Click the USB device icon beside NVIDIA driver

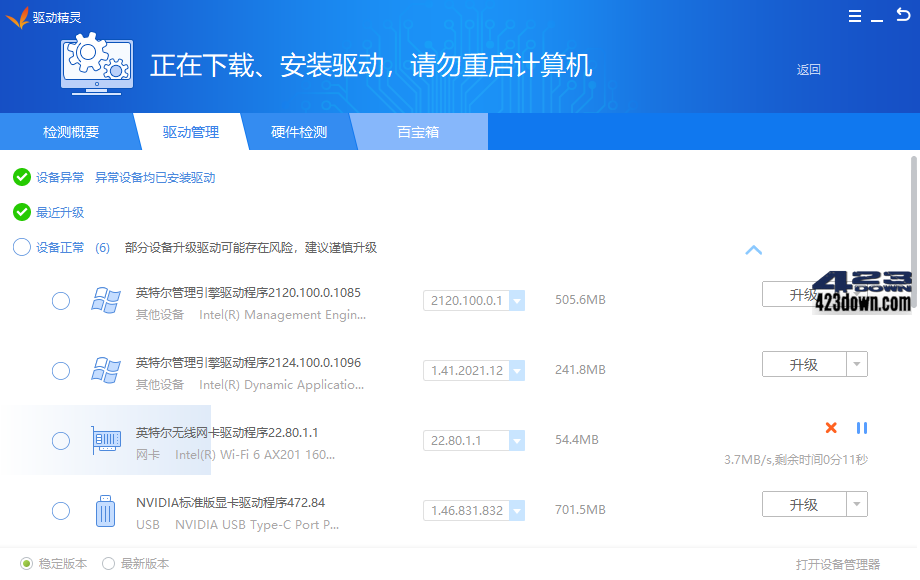click(105, 510)
